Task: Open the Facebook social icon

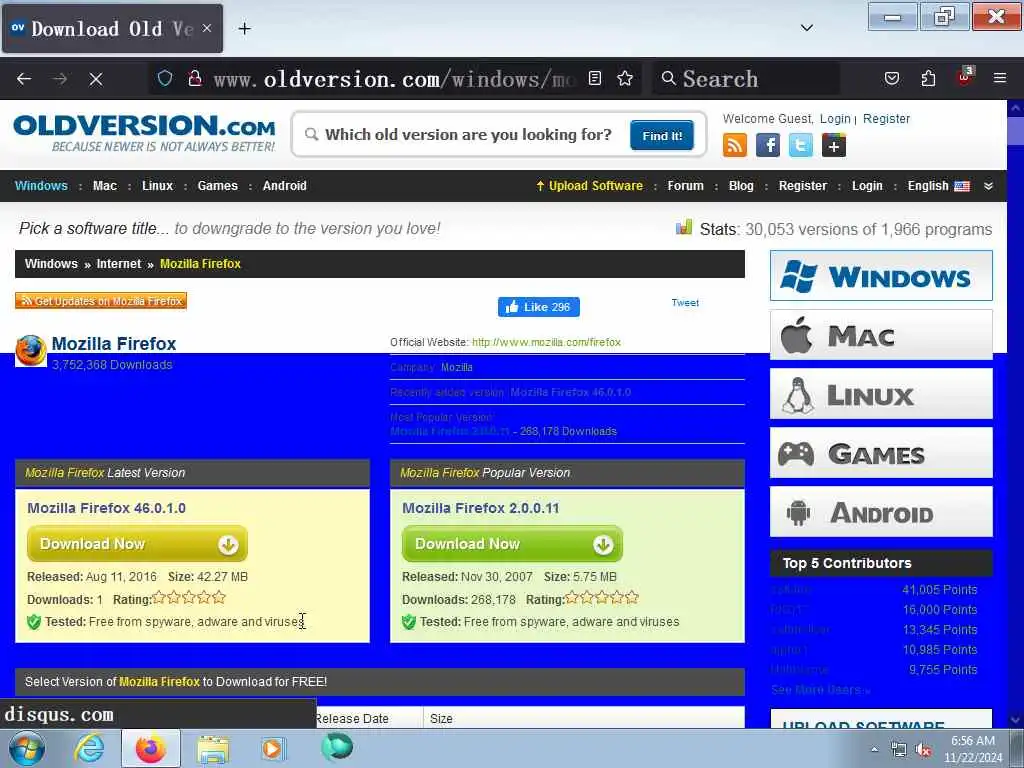Action: pyautogui.click(x=768, y=145)
